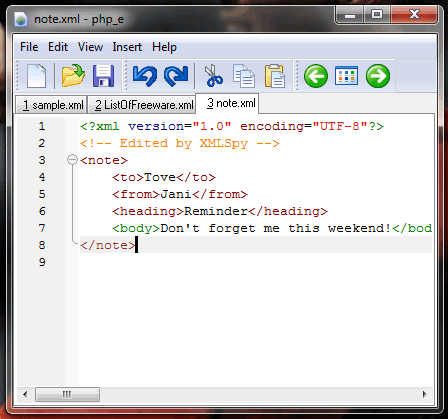Click the word Jani in line 5
The height and width of the screenshot is (419, 448).
pyautogui.click(x=176, y=194)
